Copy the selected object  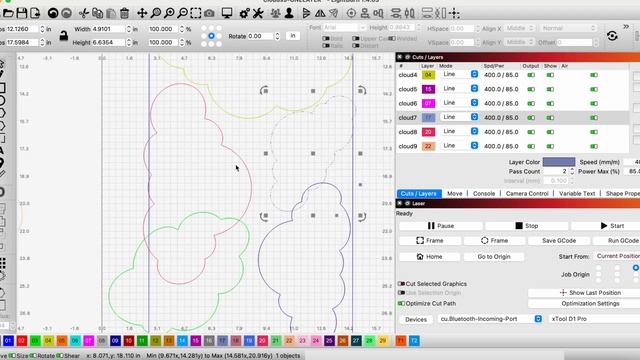[x=97, y=13]
